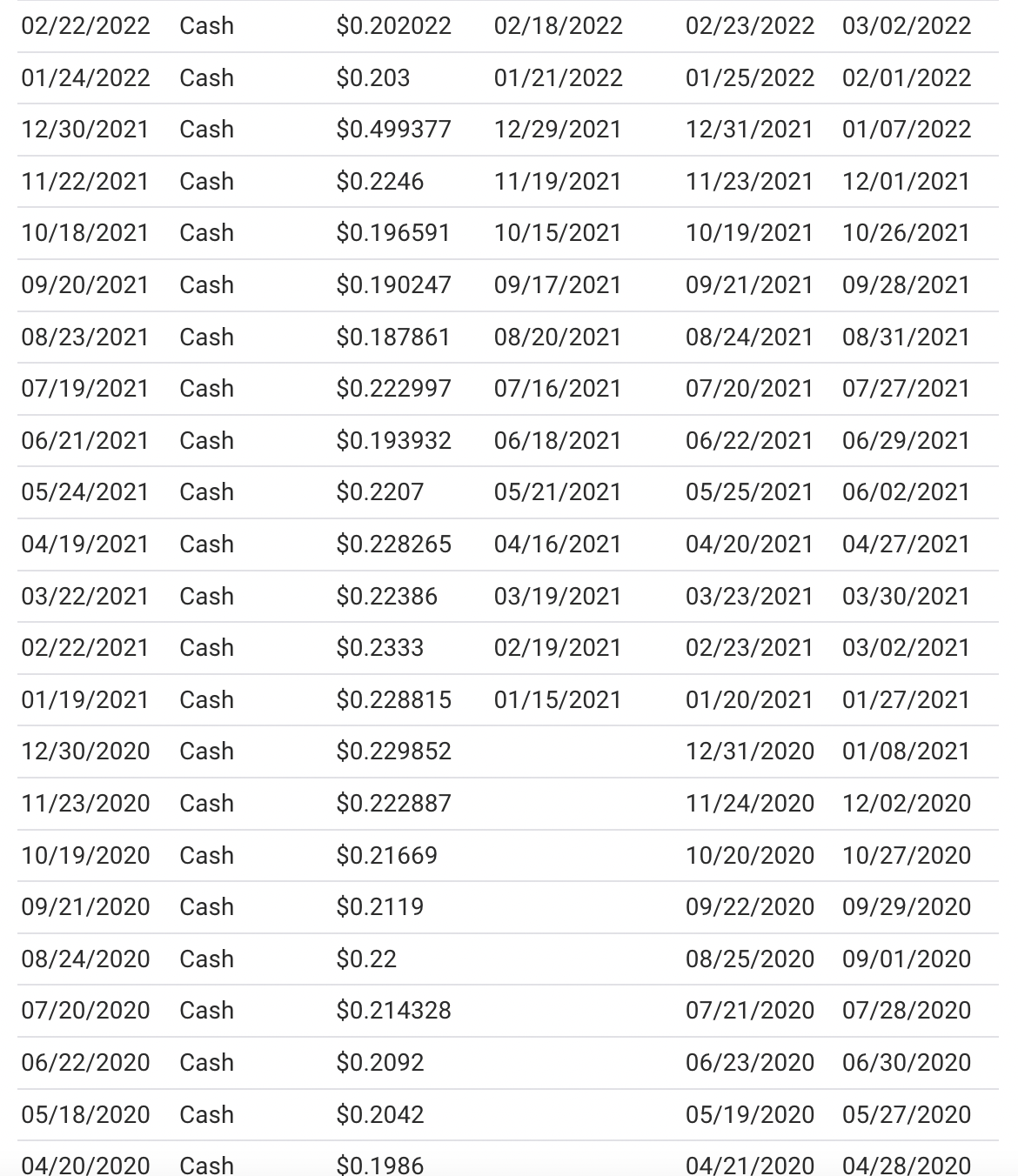Select the $0.21669 dividend amount
Image resolution: width=1018 pixels, height=1176 pixels.
(x=386, y=855)
